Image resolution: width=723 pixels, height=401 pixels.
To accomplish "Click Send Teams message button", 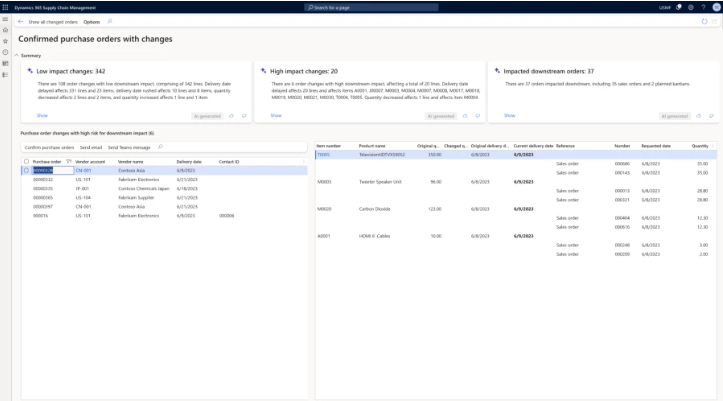I will (x=130, y=147).
